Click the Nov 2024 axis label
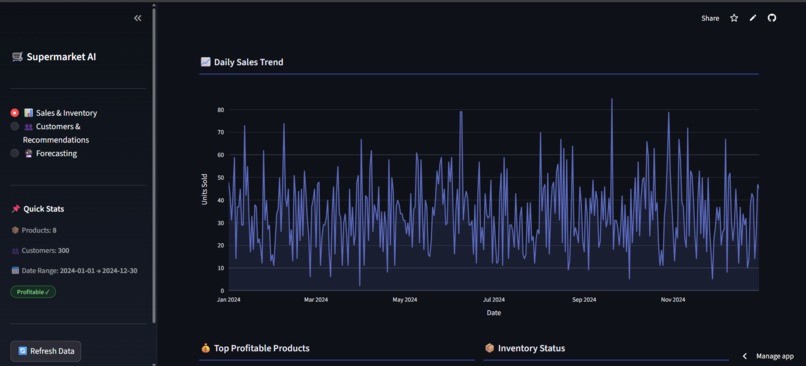The image size is (806, 366). (673, 300)
